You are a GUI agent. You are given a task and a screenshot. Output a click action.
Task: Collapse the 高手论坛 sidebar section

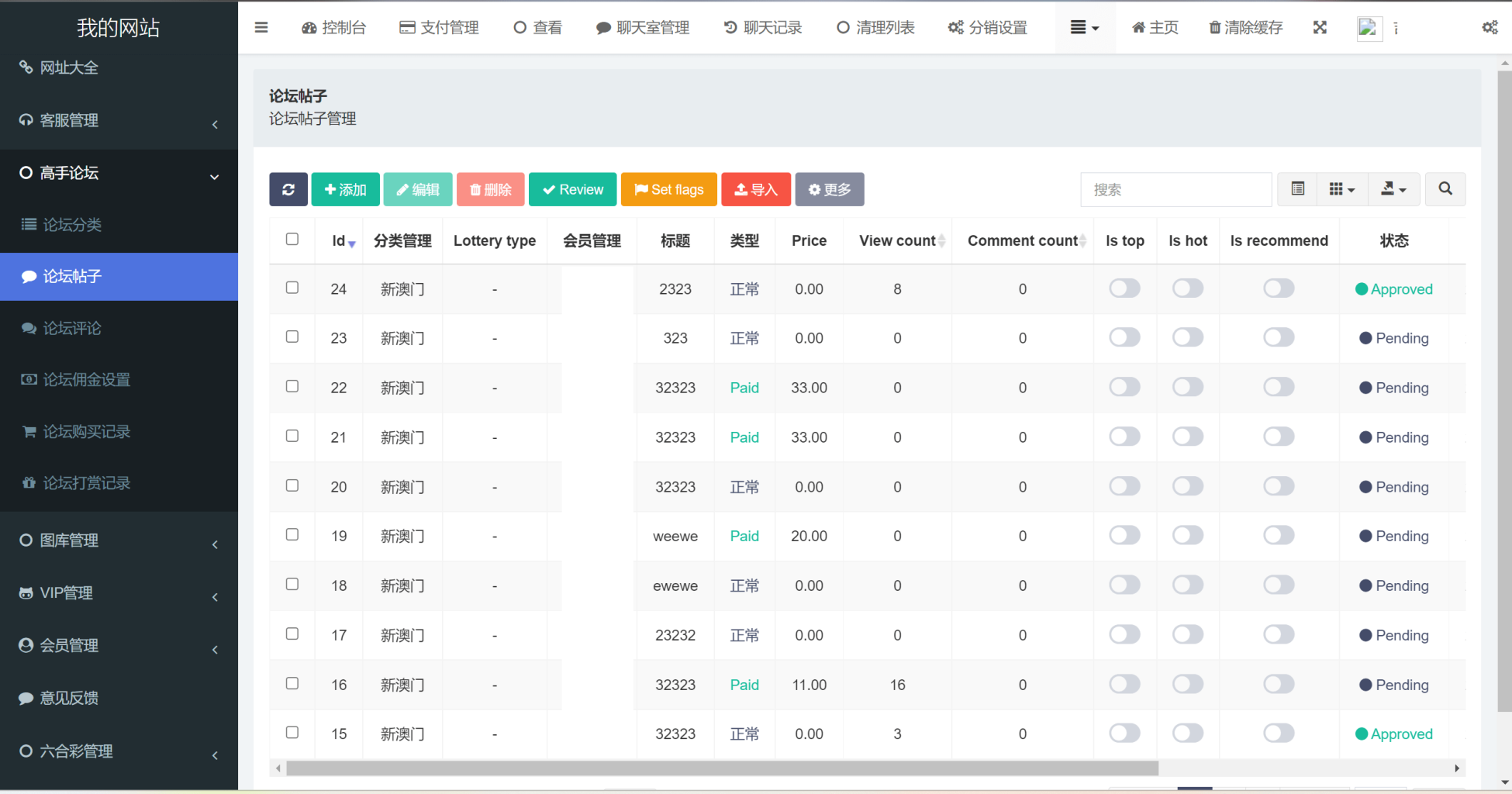(215, 176)
